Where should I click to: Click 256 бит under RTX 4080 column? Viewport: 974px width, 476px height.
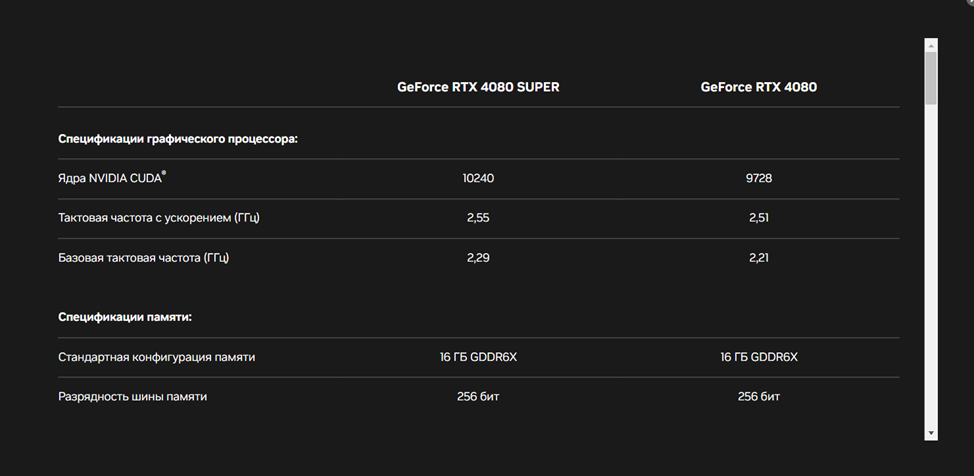(758, 396)
